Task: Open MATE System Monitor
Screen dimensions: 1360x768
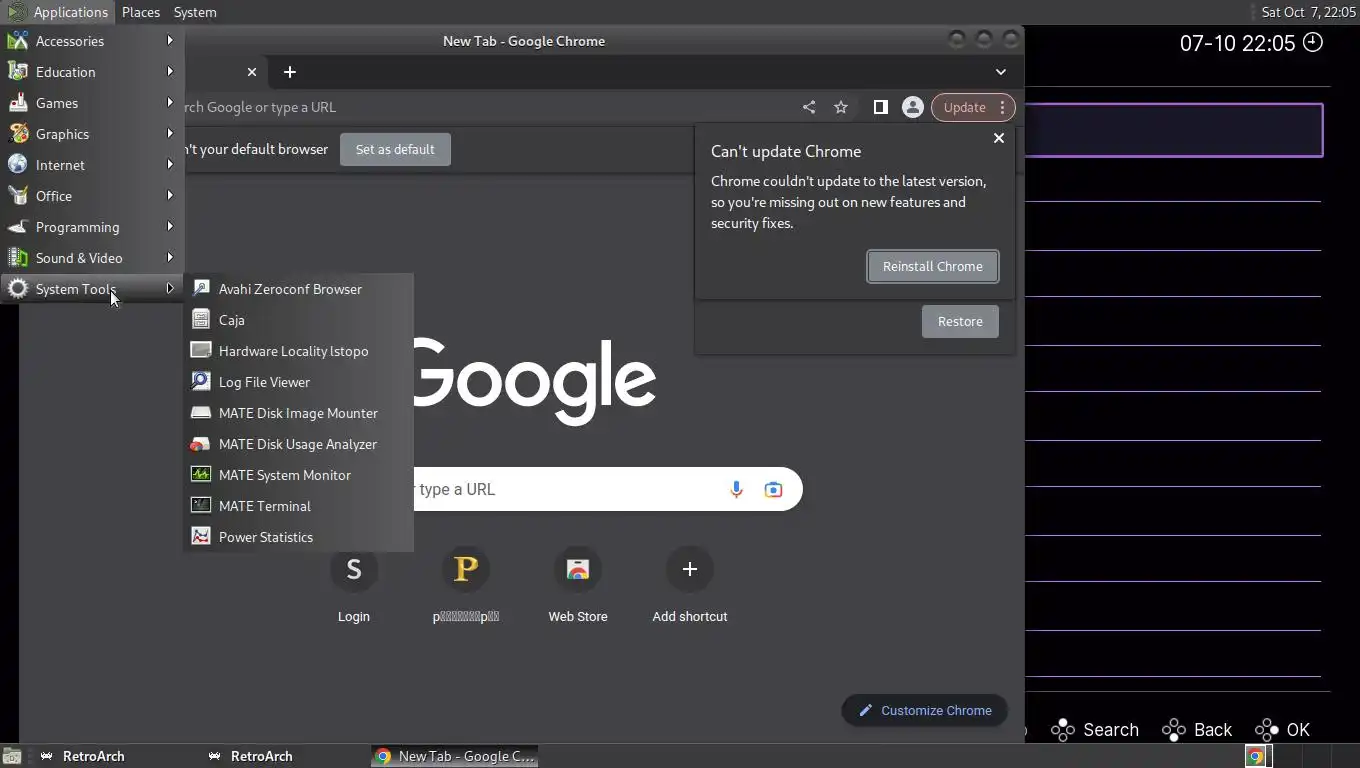Action: tap(298, 475)
